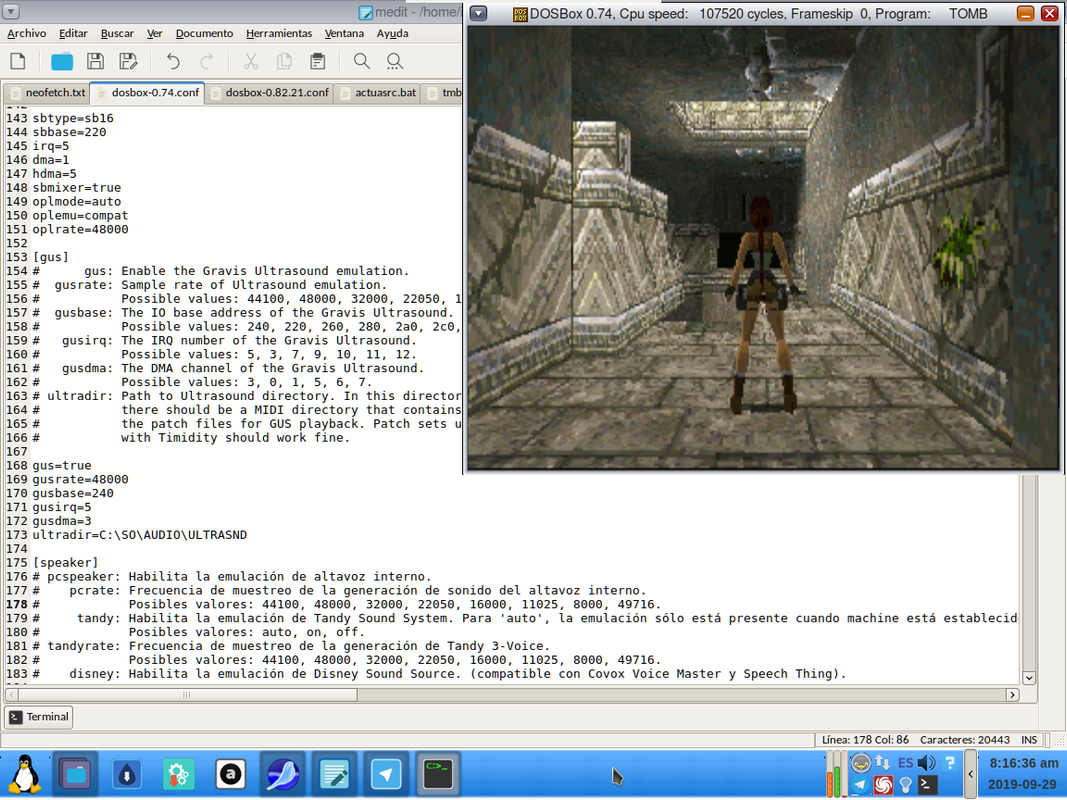Screen dimensions: 1067x800
Task: Click the '[speaker]' section header line
Action: coord(65,563)
